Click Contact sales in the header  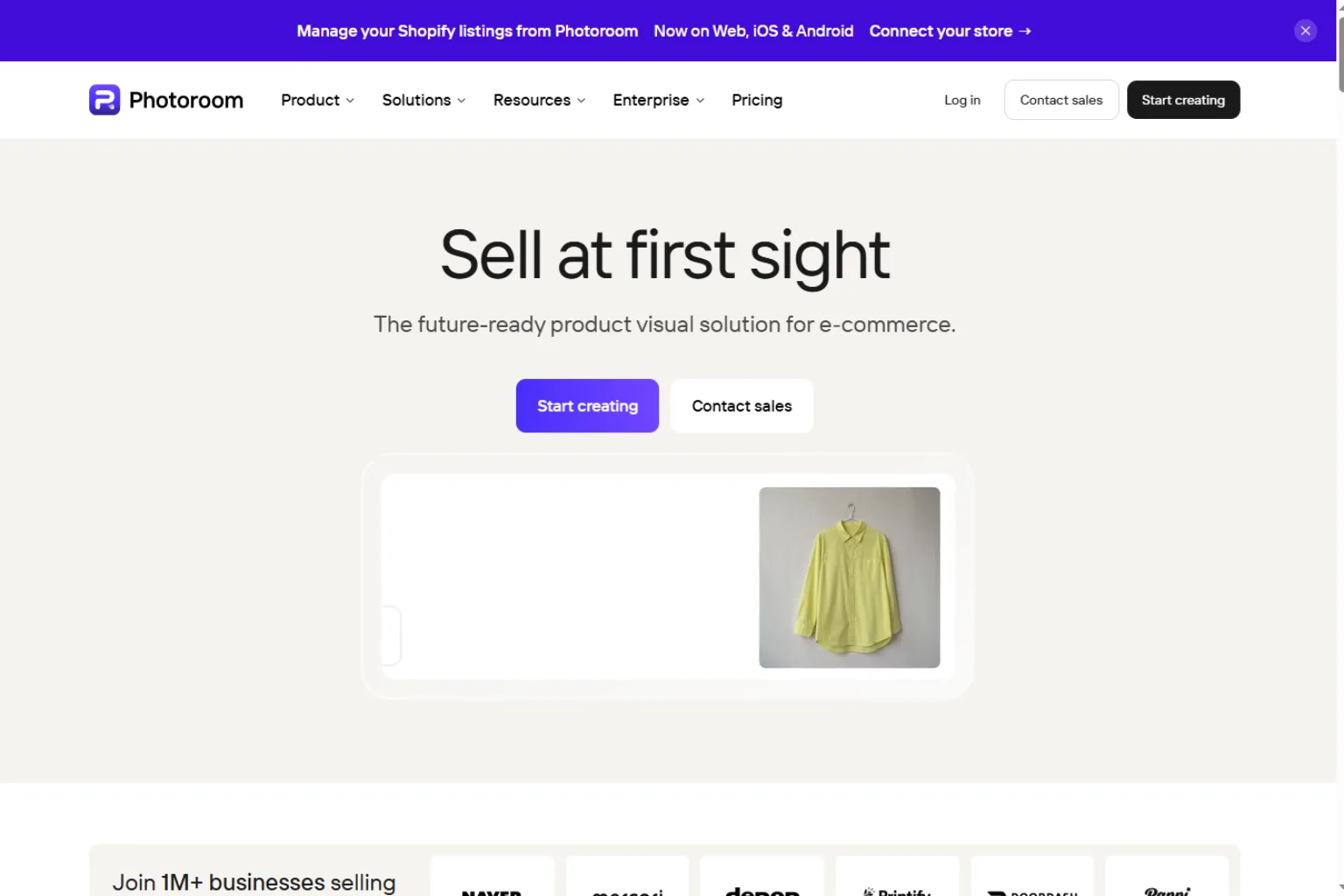coord(1061,100)
